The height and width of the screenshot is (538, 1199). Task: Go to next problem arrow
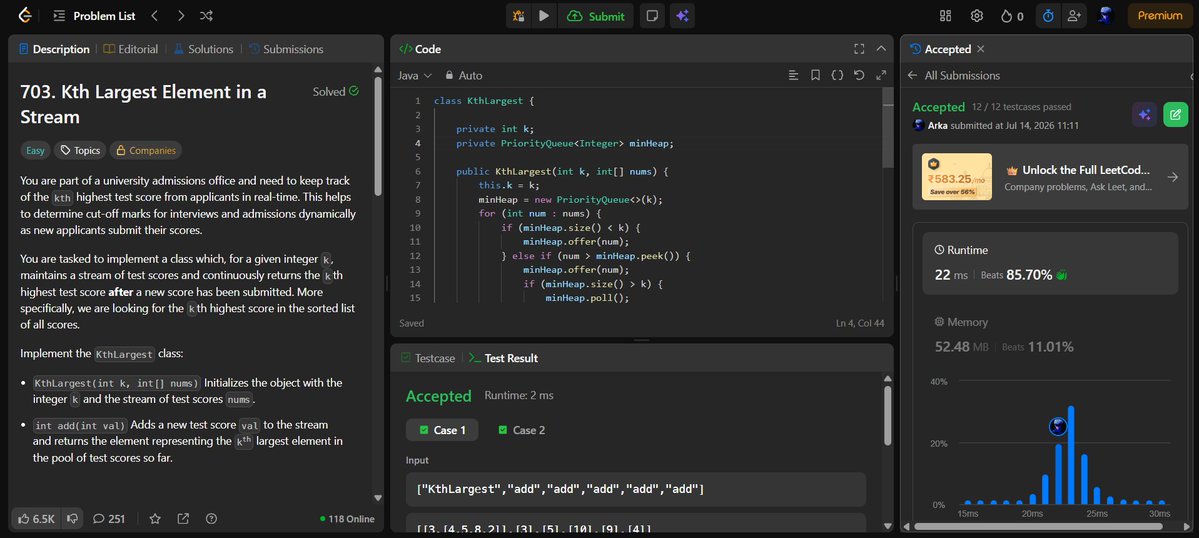pos(180,15)
